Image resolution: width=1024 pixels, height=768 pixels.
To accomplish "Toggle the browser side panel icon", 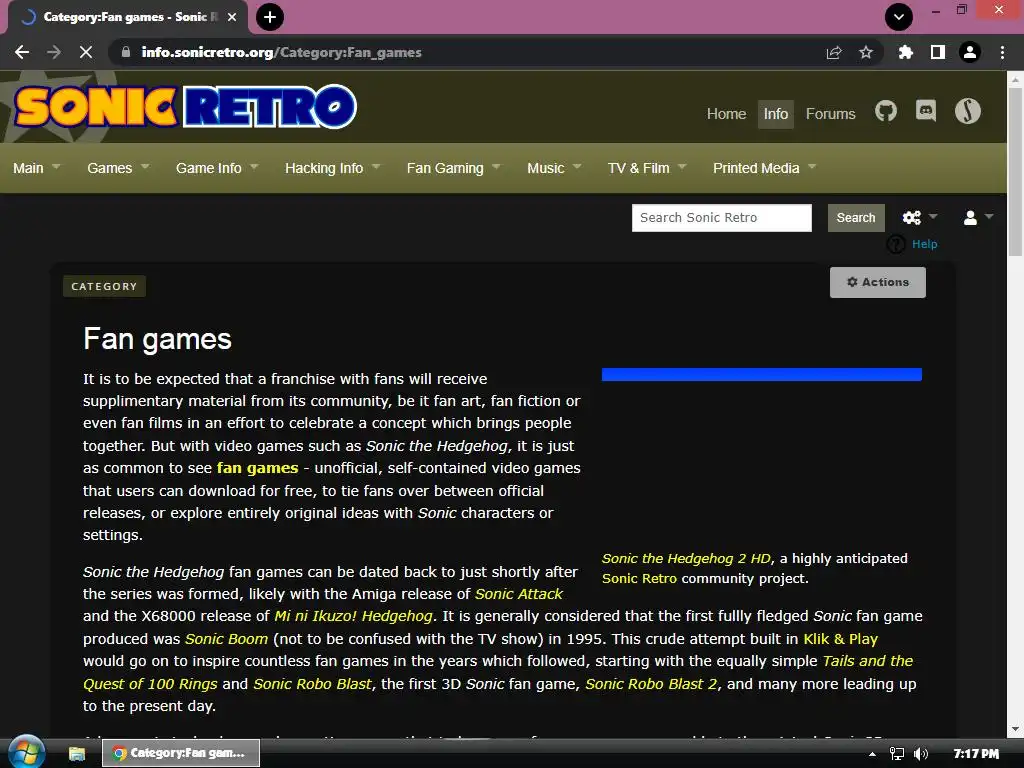I will click(x=938, y=52).
